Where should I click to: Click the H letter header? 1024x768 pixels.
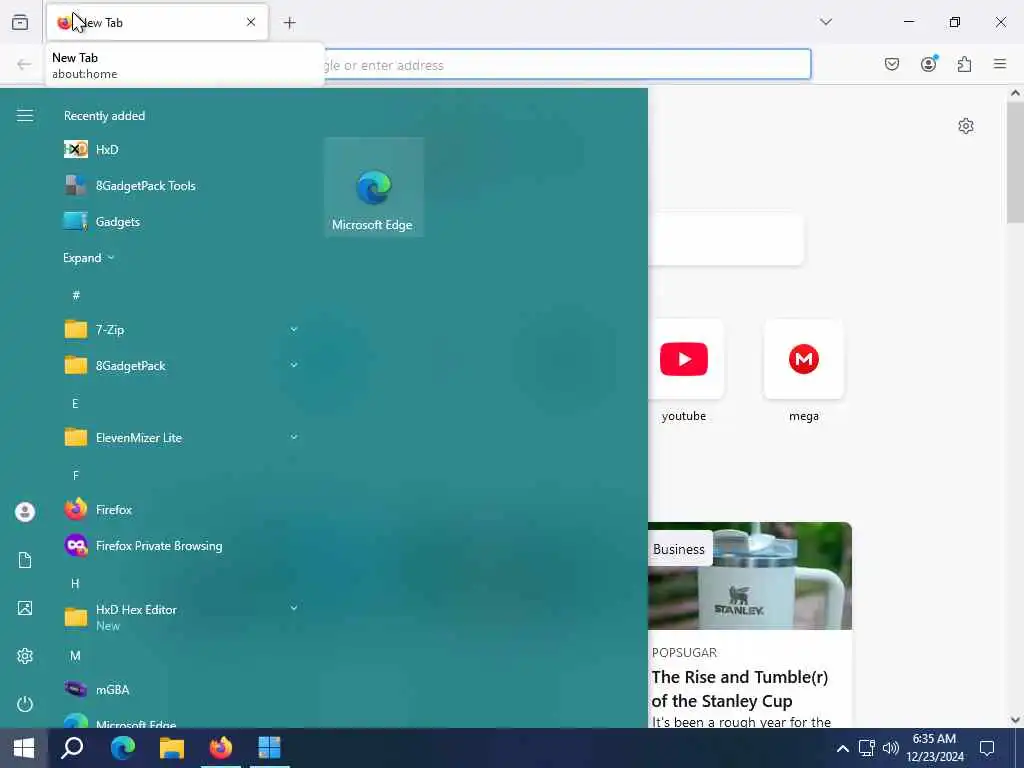[75, 583]
